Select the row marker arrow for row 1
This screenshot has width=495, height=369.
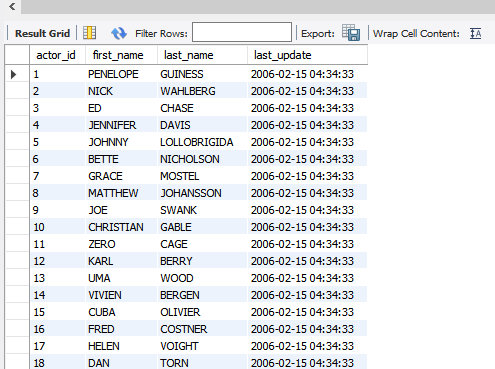click(13, 74)
